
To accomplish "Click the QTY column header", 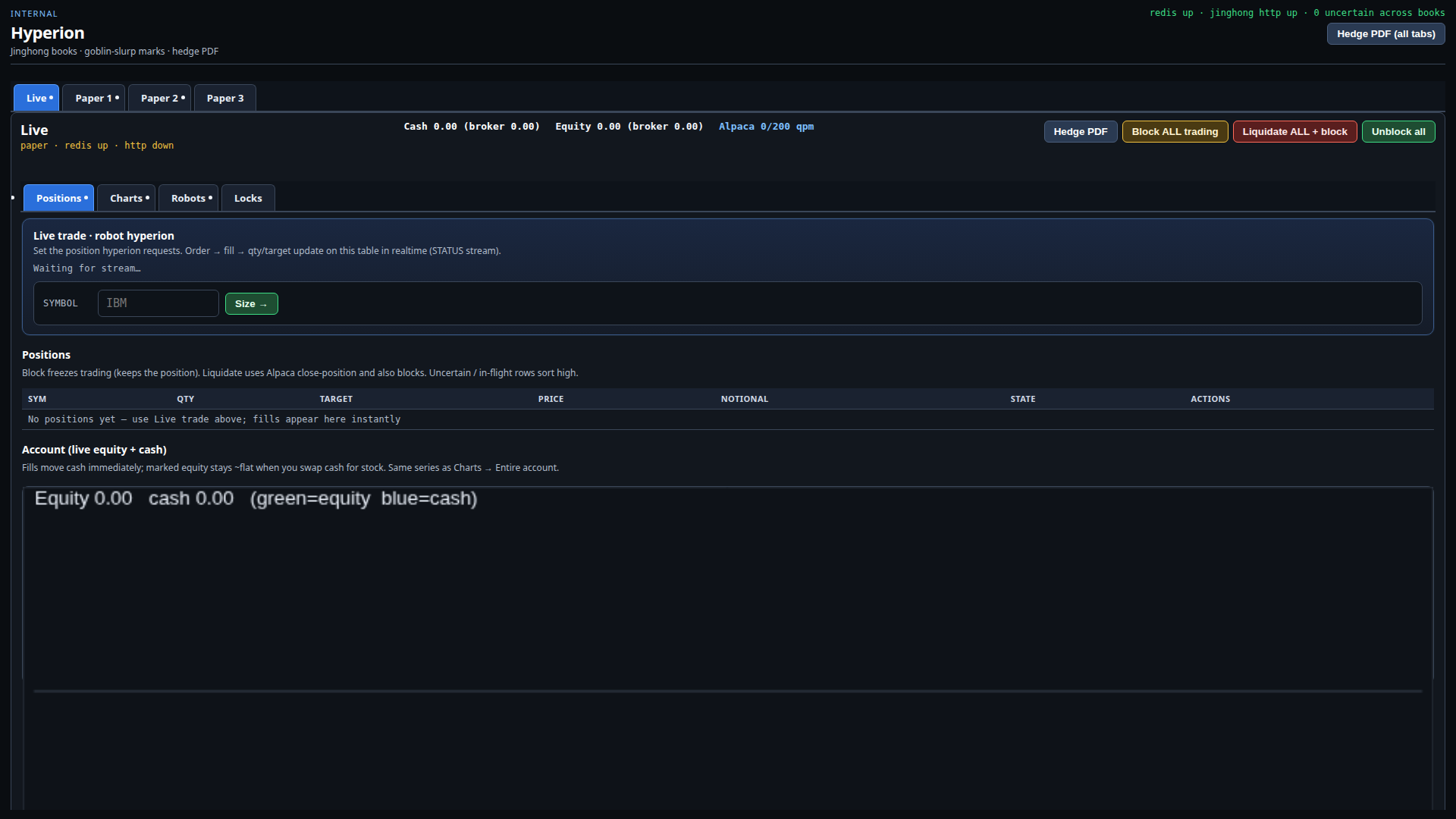I will [186, 399].
